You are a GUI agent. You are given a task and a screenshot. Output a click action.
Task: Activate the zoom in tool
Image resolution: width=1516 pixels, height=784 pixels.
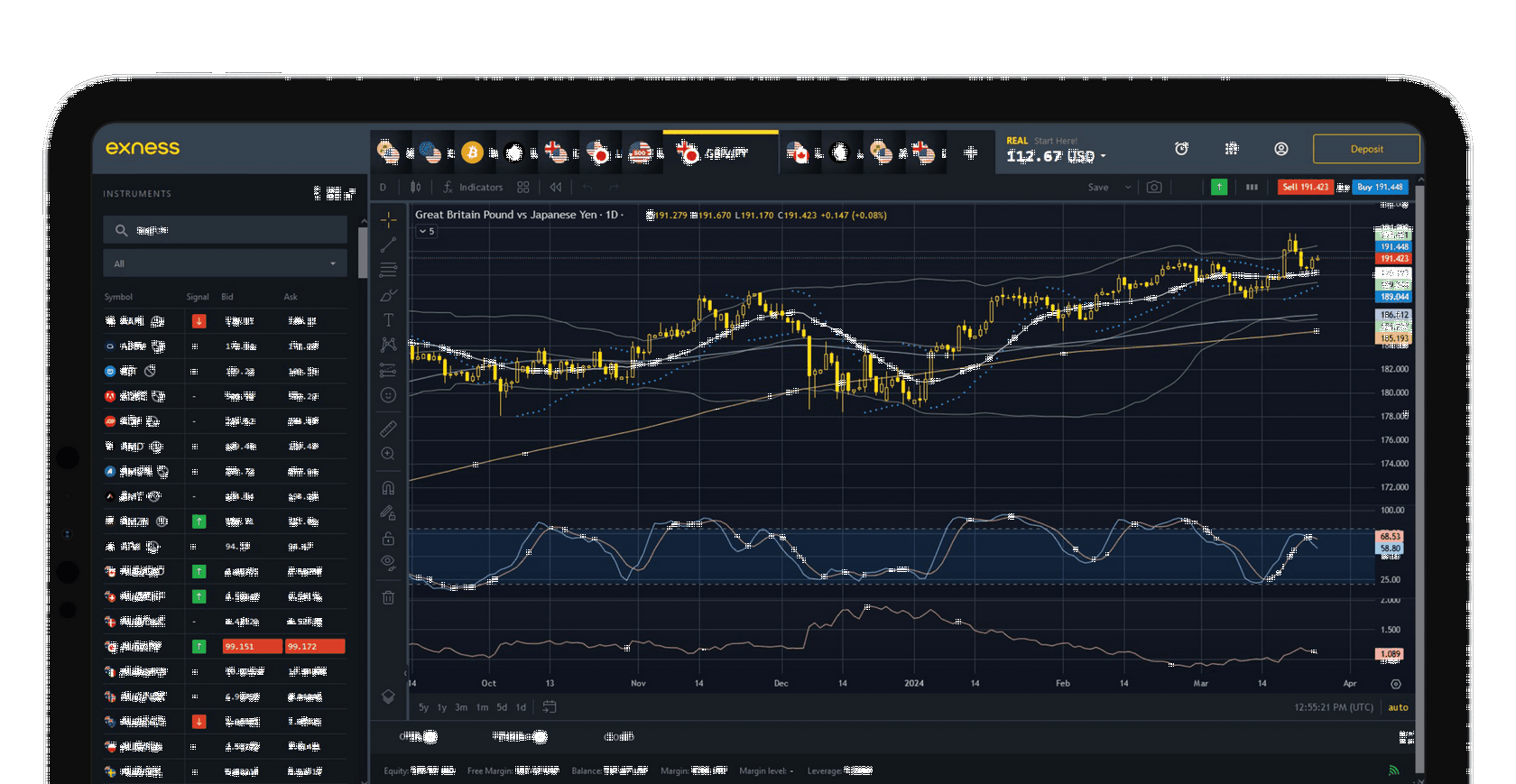coord(388,454)
